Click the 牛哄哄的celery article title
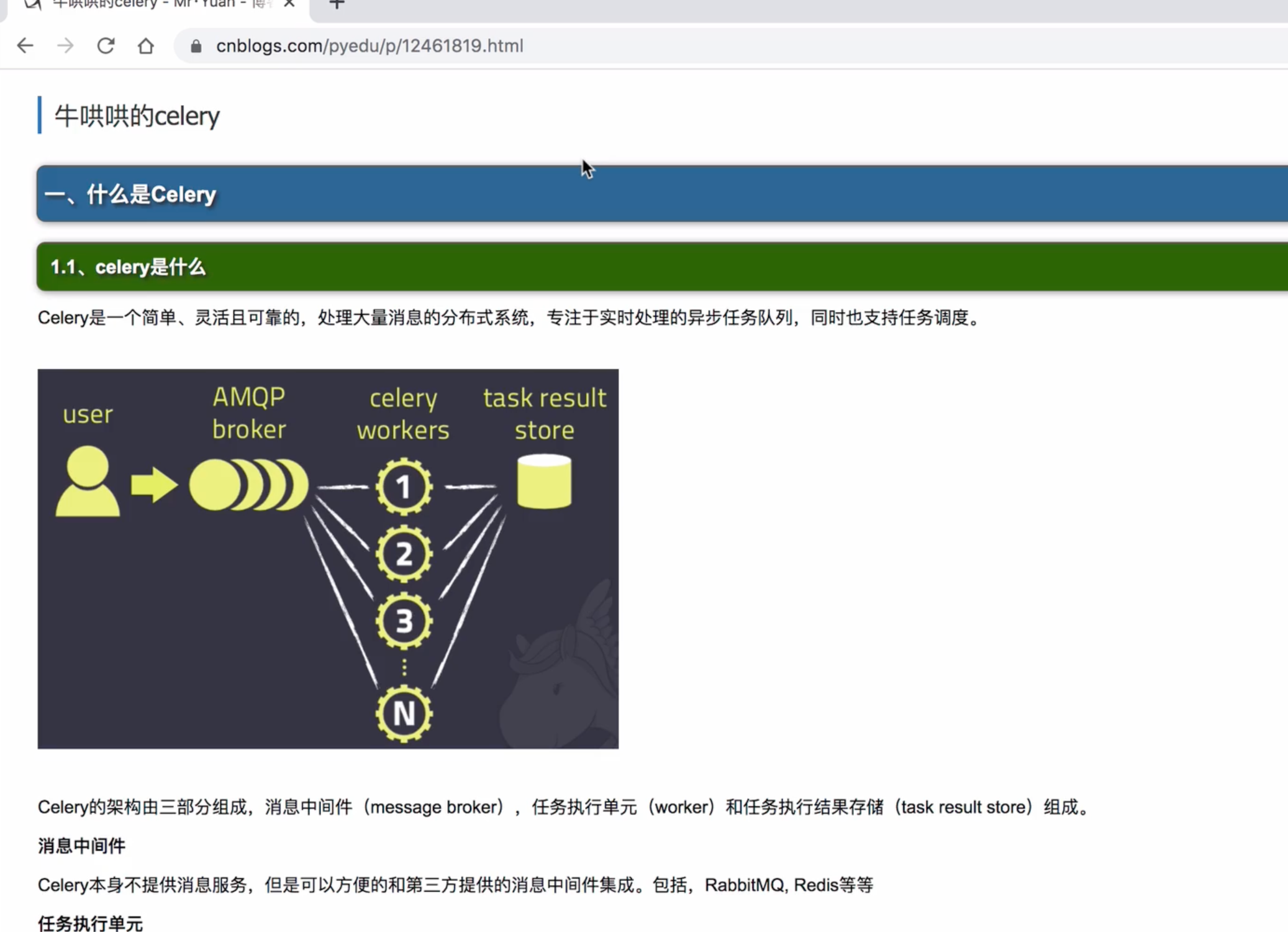The image size is (1288, 932). [137, 116]
